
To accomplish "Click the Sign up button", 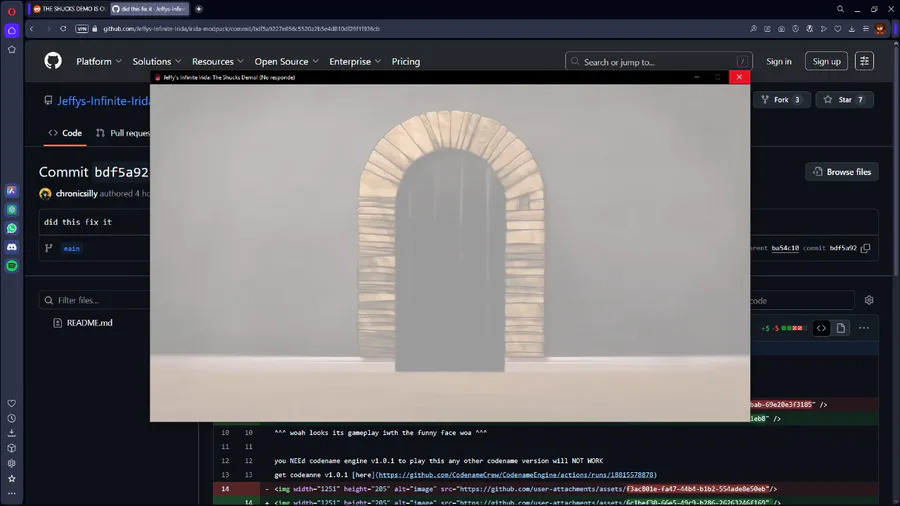I will tap(827, 61).
